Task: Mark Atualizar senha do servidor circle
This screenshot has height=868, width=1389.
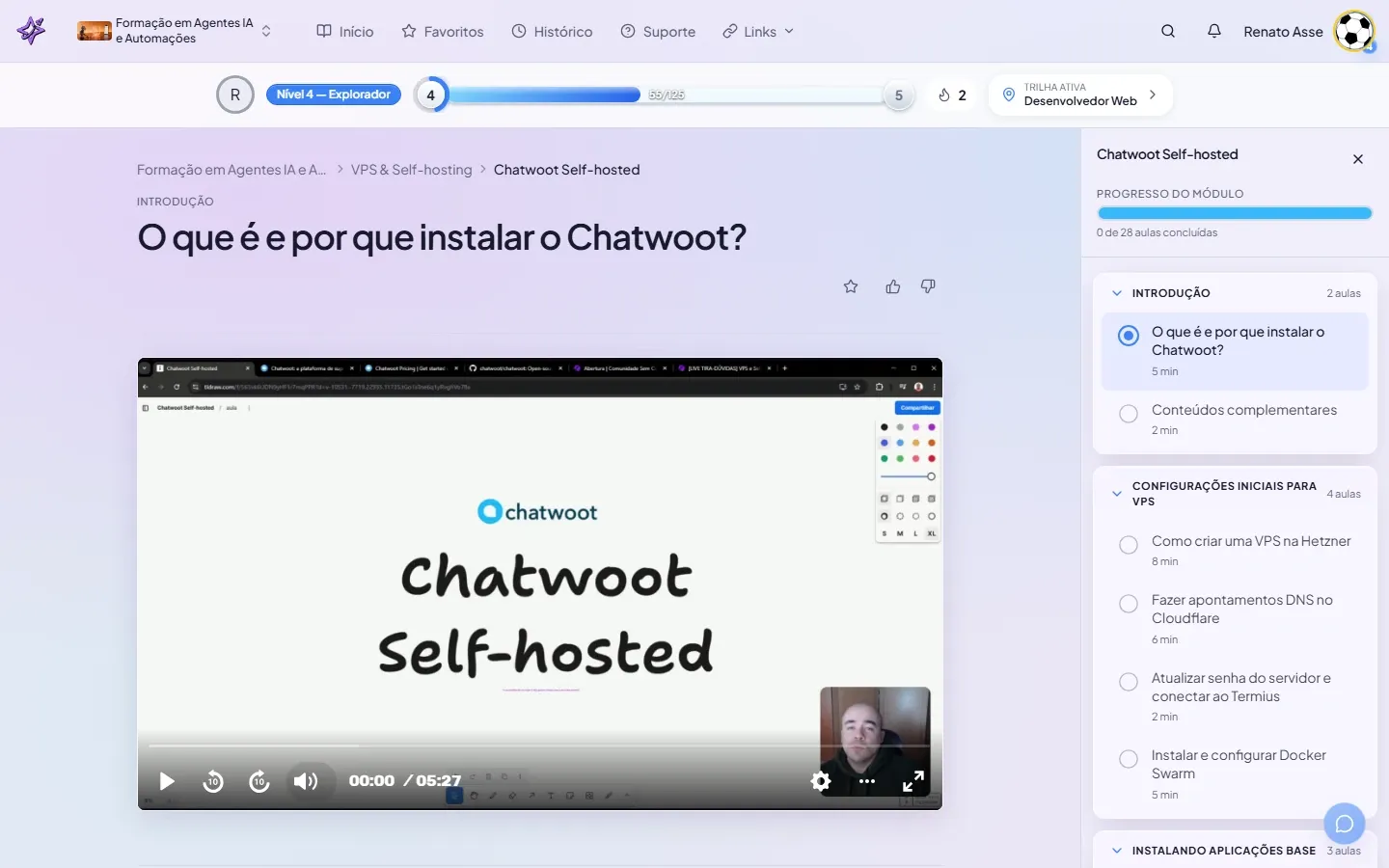Action: tap(1129, 682)
